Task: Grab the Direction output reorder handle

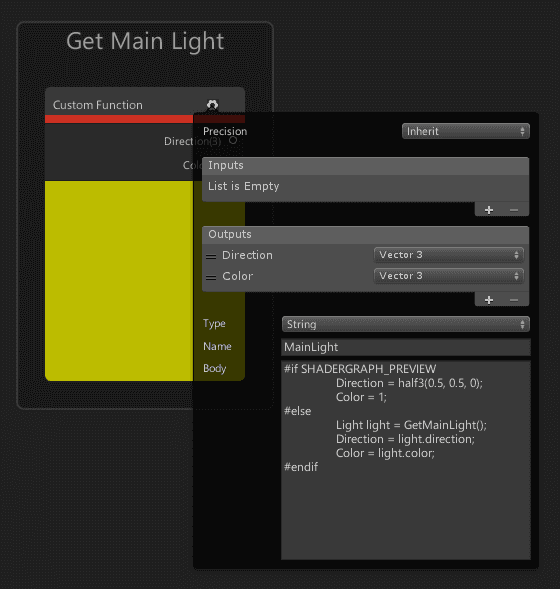Action: [x=211, y=257]
